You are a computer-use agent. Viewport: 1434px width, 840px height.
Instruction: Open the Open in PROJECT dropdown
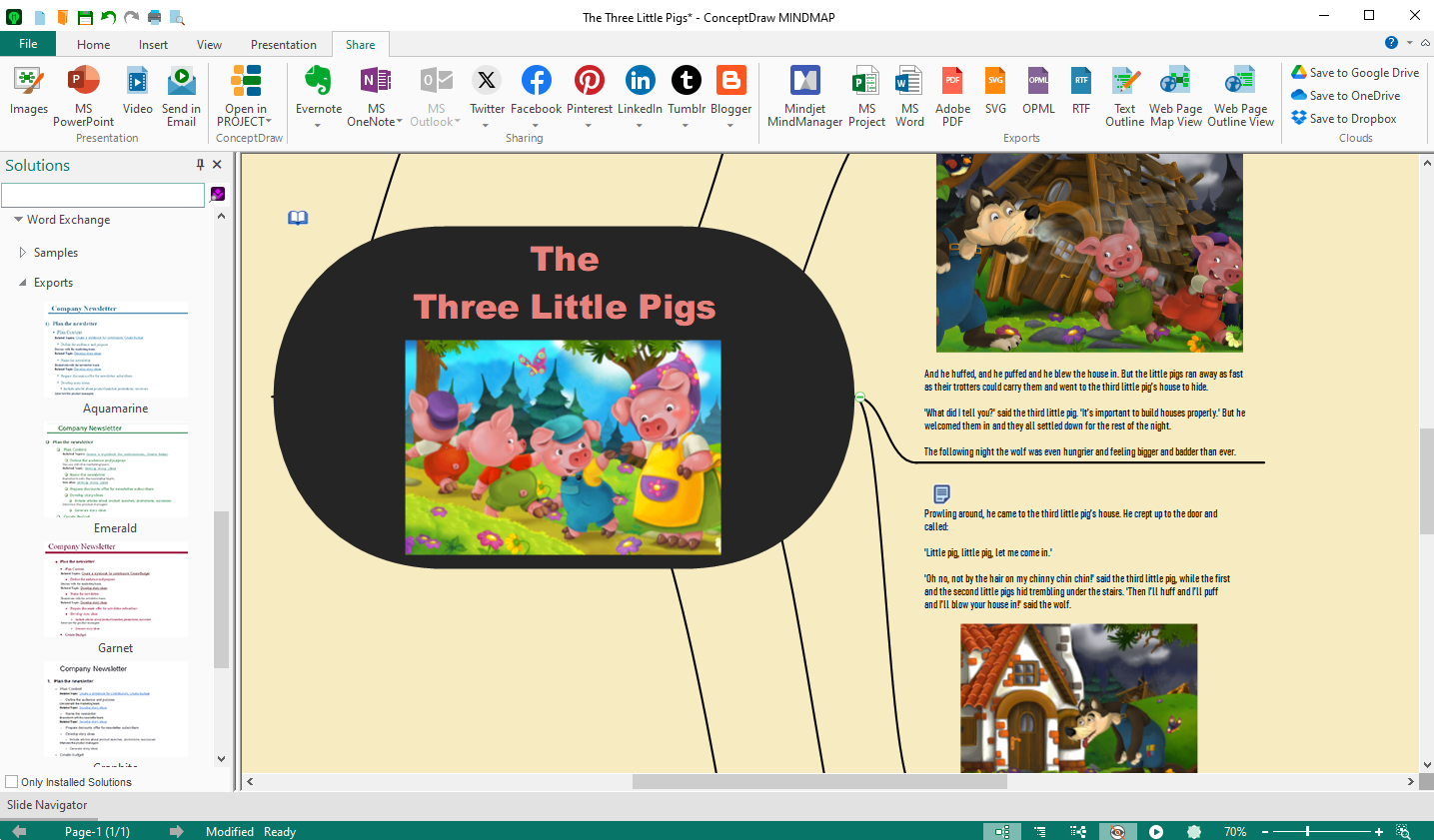pyautogui.click(x=269, y=122)
